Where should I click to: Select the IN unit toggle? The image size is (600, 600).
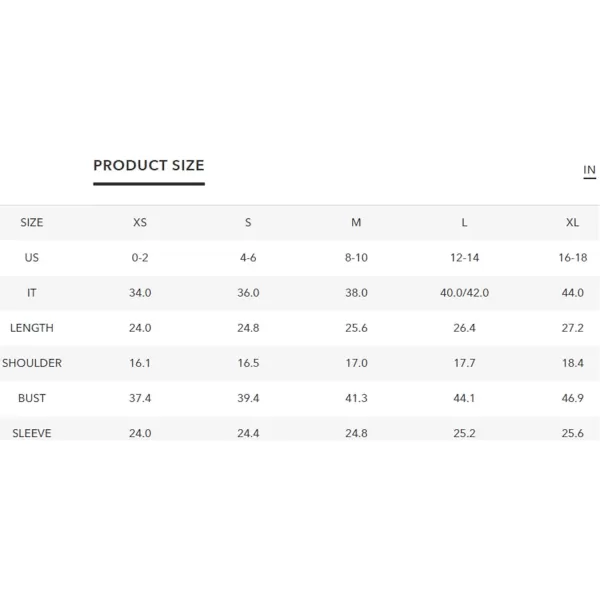tap(589, 170)
